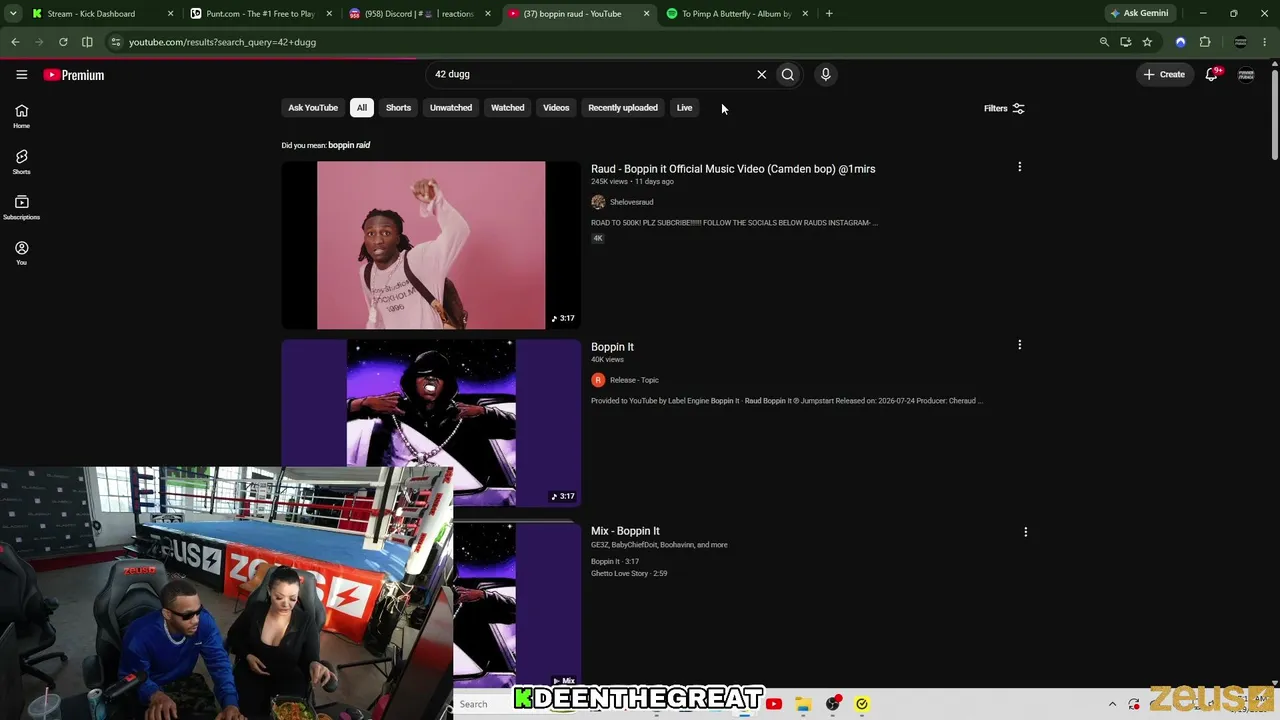Open a new browser tab
Viewport: 1280px width, 720px height.
829,14
